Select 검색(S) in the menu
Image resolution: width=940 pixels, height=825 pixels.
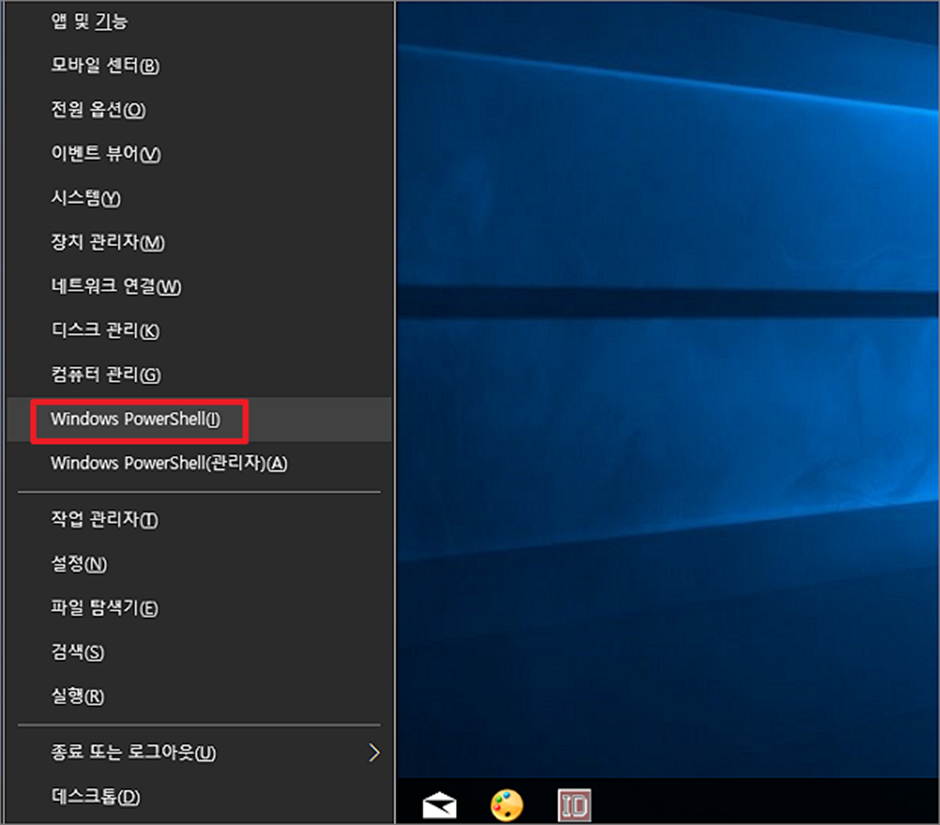pos(198,652)
